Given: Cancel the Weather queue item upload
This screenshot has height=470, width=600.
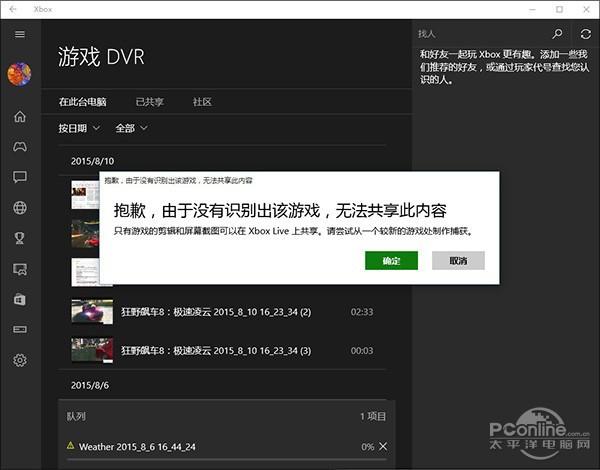Looking at the screenshot, I should point(383,446).
